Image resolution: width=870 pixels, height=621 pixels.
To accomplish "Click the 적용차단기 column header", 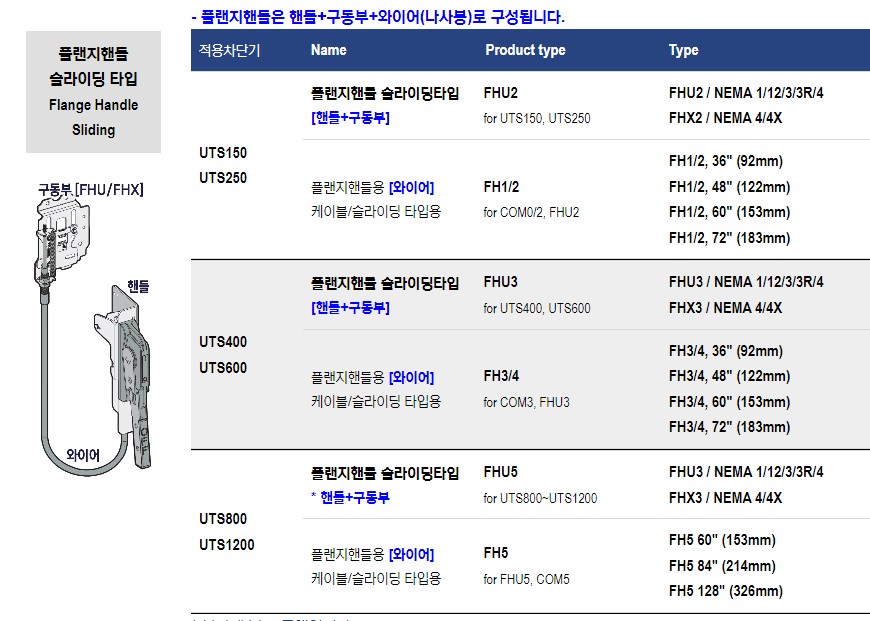I will pos(230,51).
